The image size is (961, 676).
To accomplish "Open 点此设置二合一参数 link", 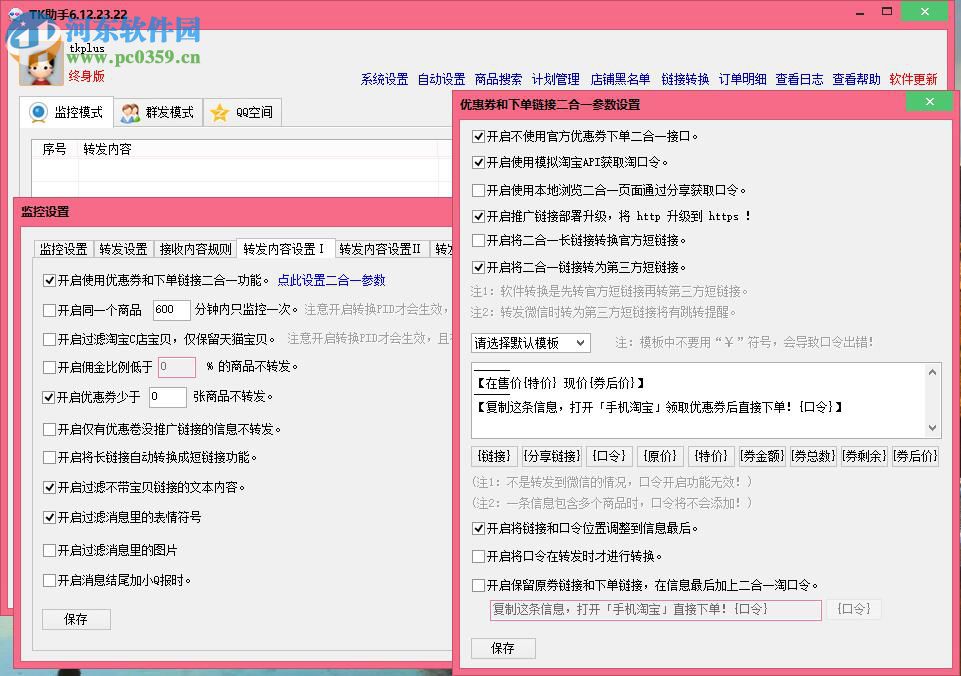I will click(x=331, y=280).
